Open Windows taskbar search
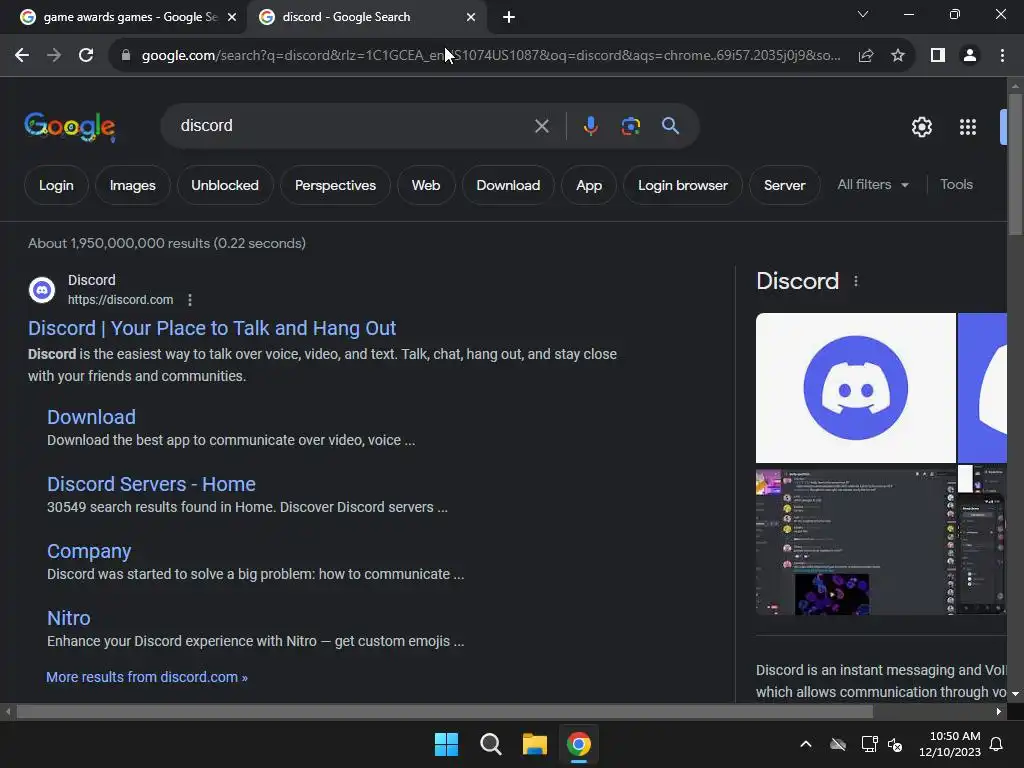 (490, 744)
